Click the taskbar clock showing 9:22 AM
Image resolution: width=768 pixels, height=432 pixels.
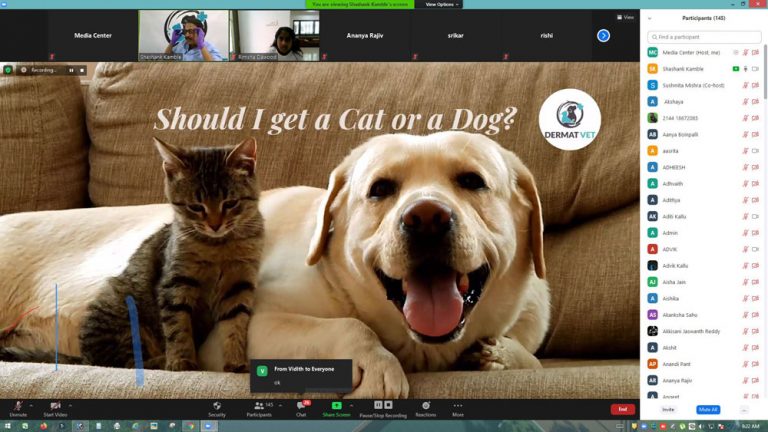[749, 427]
